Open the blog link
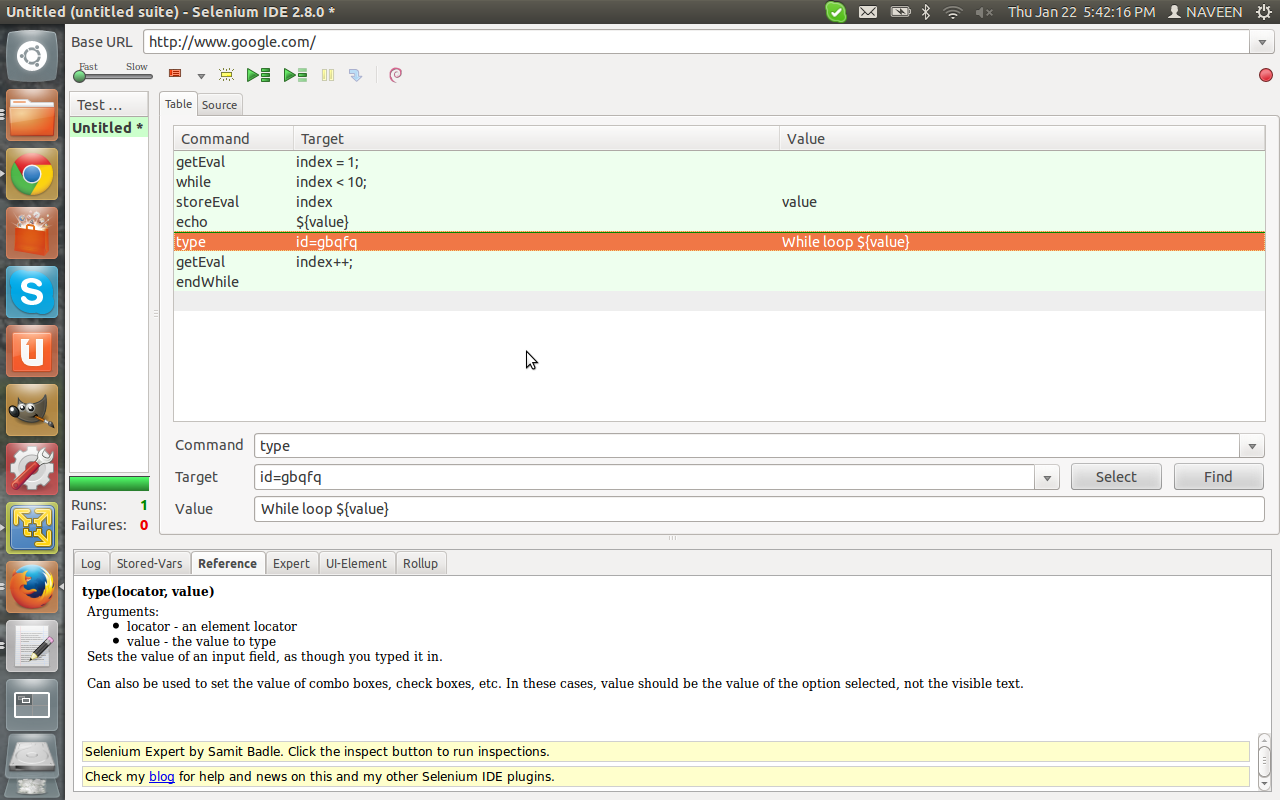Screen dimensions: 1280x800 pos(161,776)
